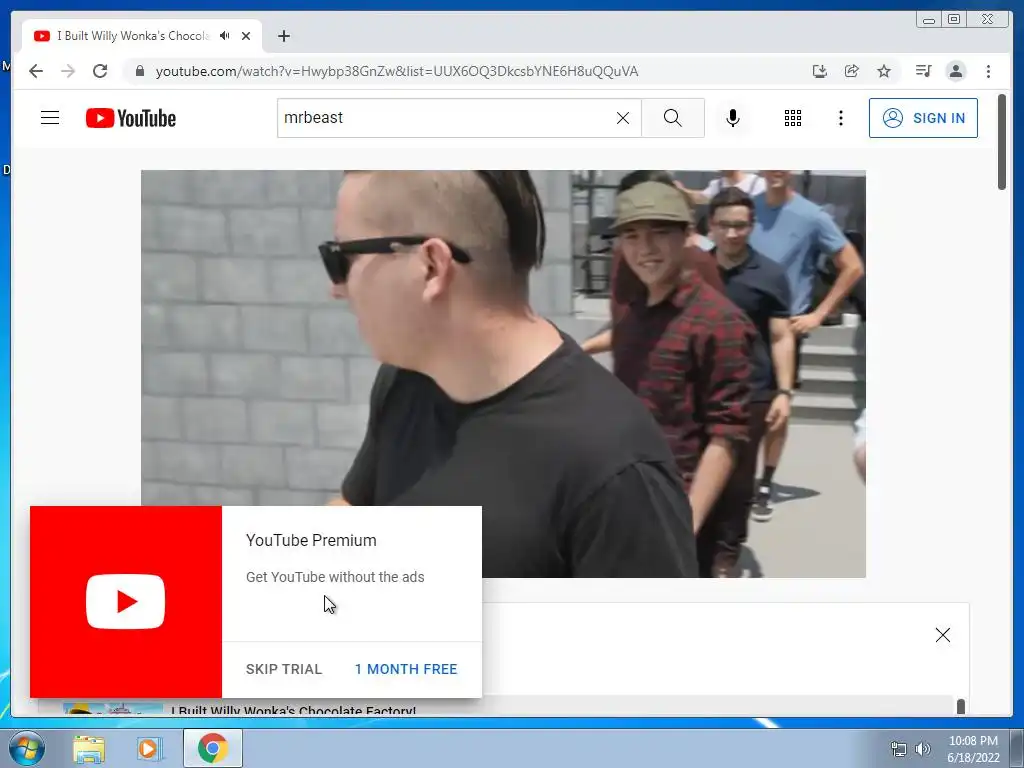Click Get YouTube without the ads text

click(x=335, y=577)
